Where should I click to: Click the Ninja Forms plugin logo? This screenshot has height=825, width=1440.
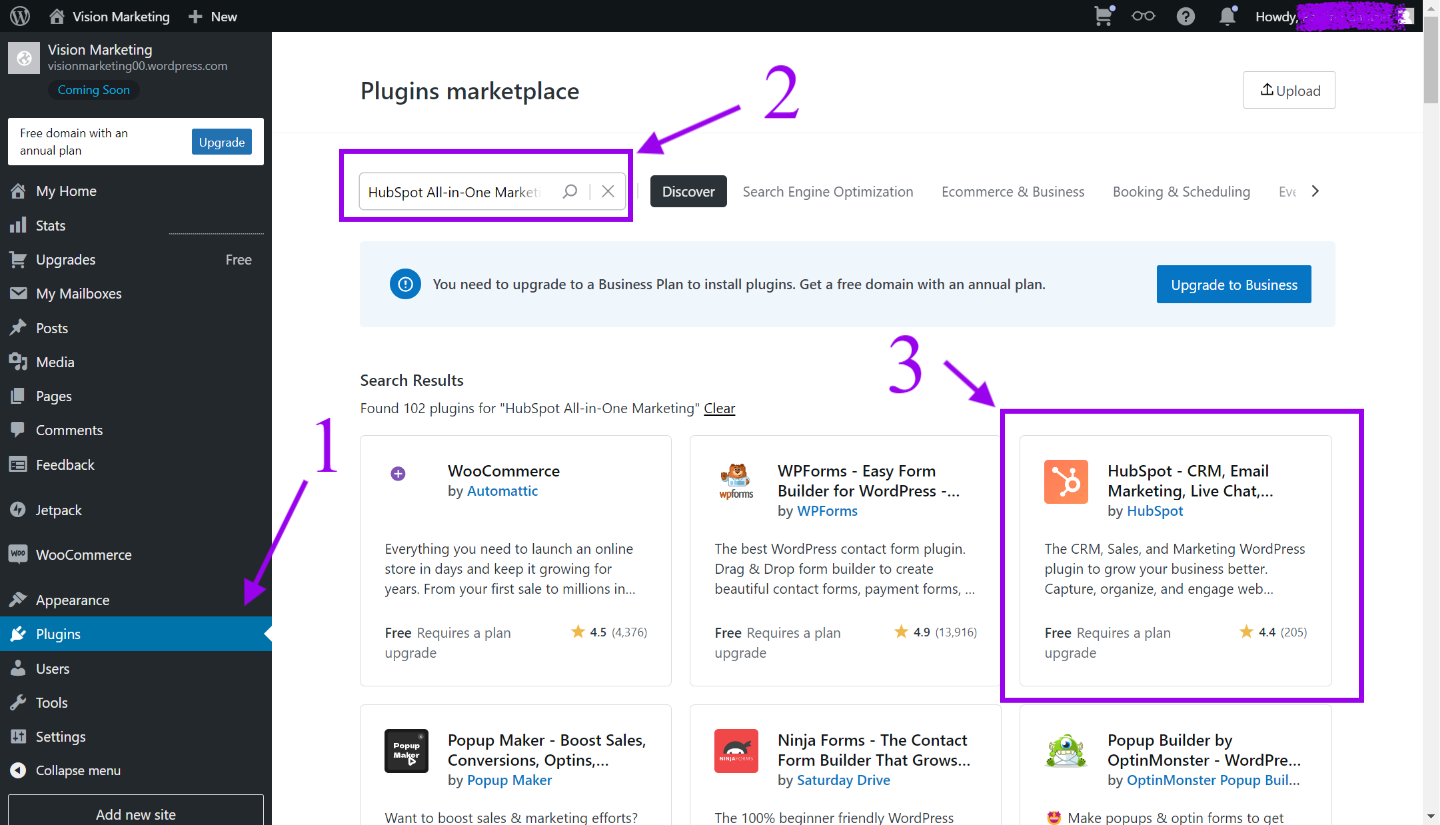tap(736, 751)
